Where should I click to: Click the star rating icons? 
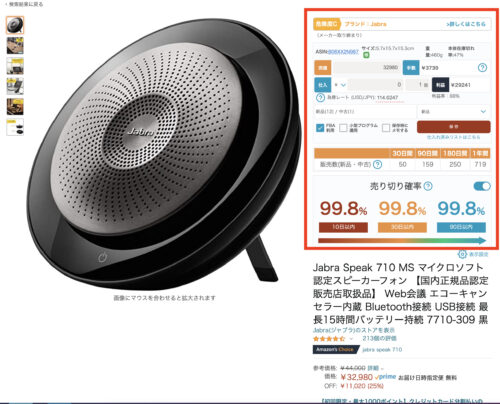click(x=329, y=339)
